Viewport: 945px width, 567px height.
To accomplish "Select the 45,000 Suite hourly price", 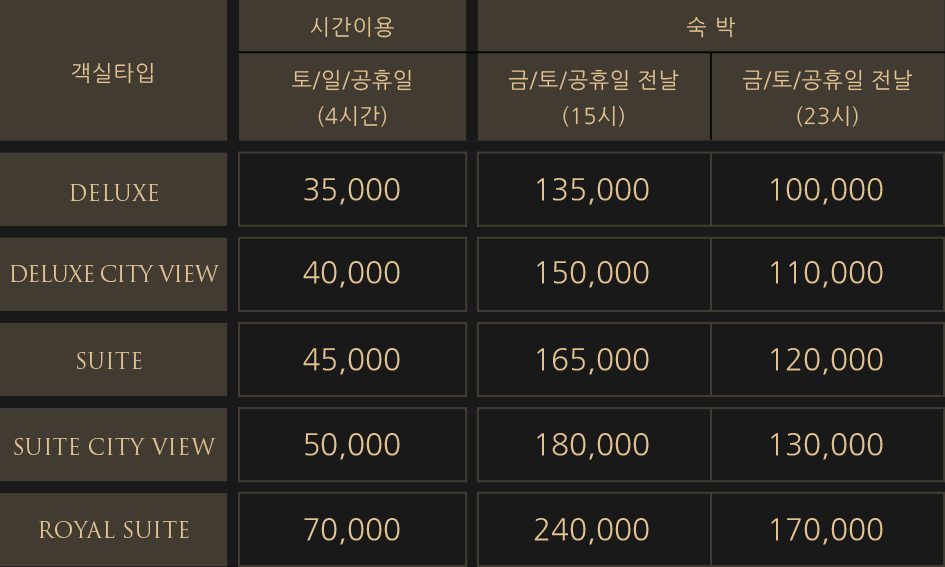I will (x=353, y=360).
